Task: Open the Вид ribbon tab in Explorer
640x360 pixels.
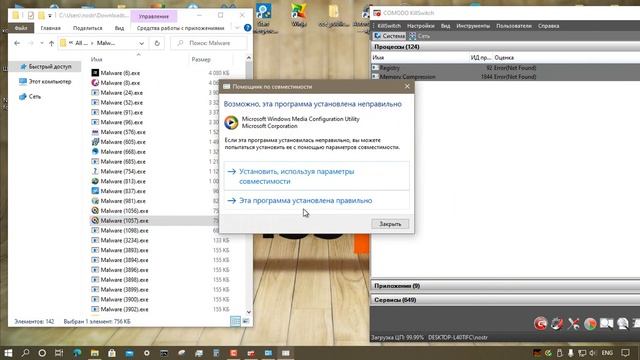Action: [119, 28]
